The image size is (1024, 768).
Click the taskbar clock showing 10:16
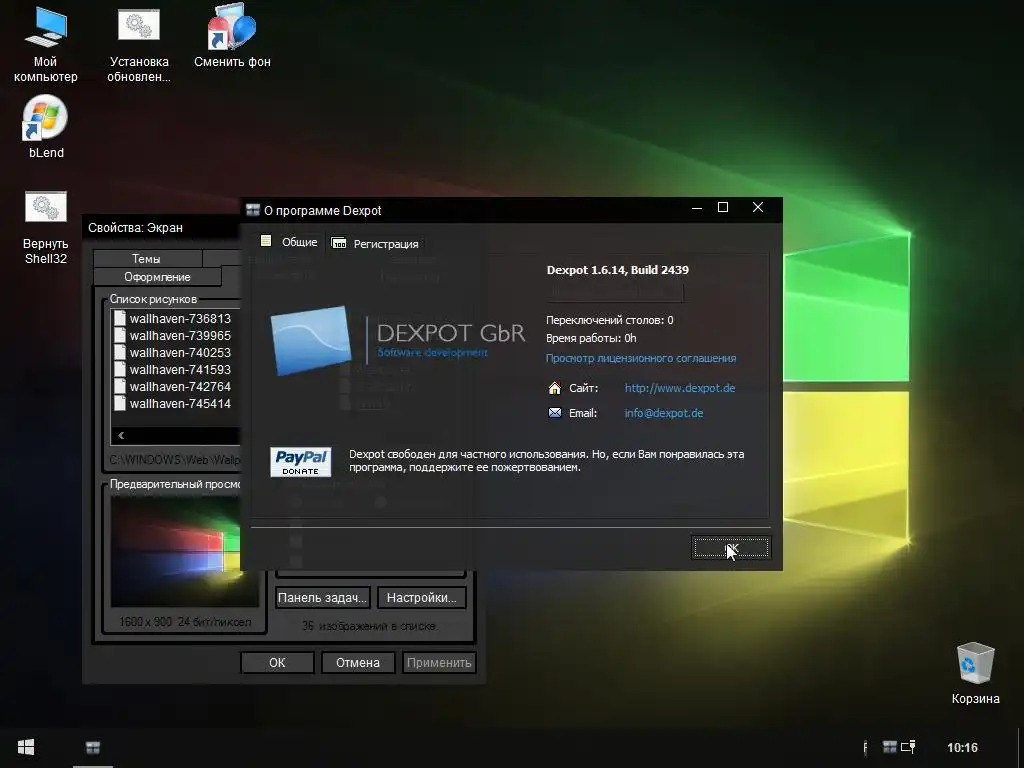click(962, 748)
